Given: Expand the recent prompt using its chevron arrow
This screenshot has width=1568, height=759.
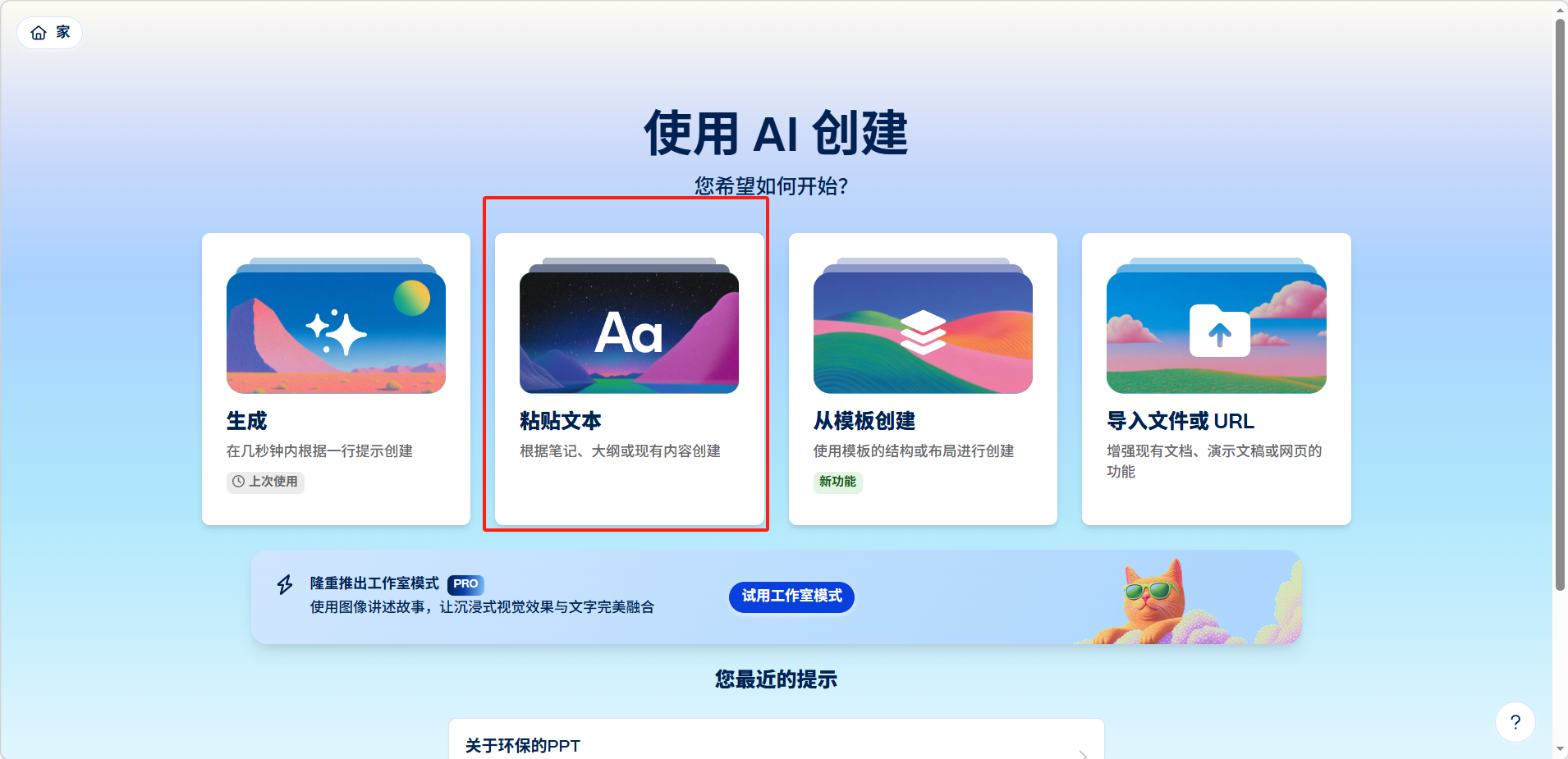Looking at the screenshot, I should click(1083, 753).
